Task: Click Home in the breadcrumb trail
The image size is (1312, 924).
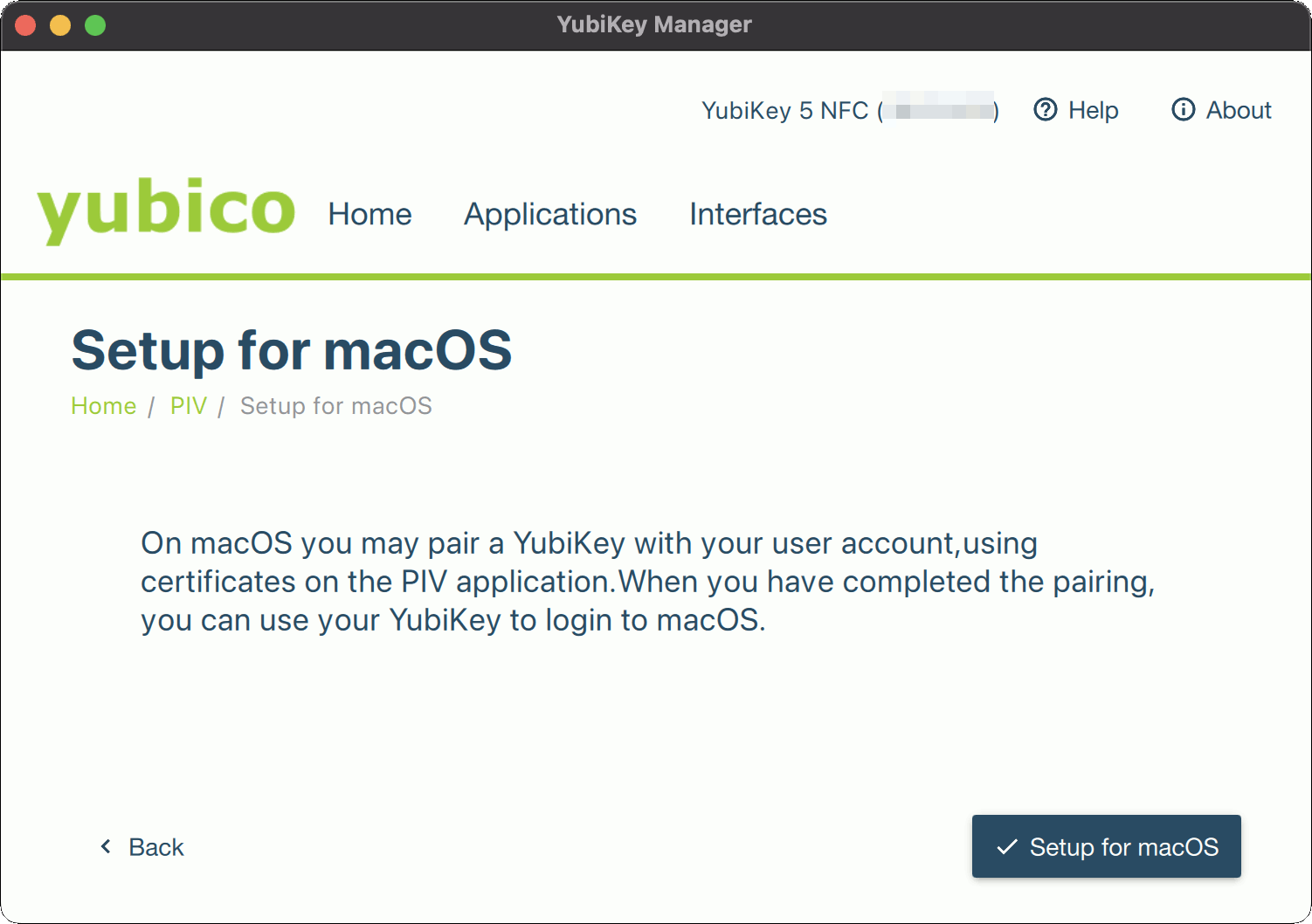Action: click(103, 406)
